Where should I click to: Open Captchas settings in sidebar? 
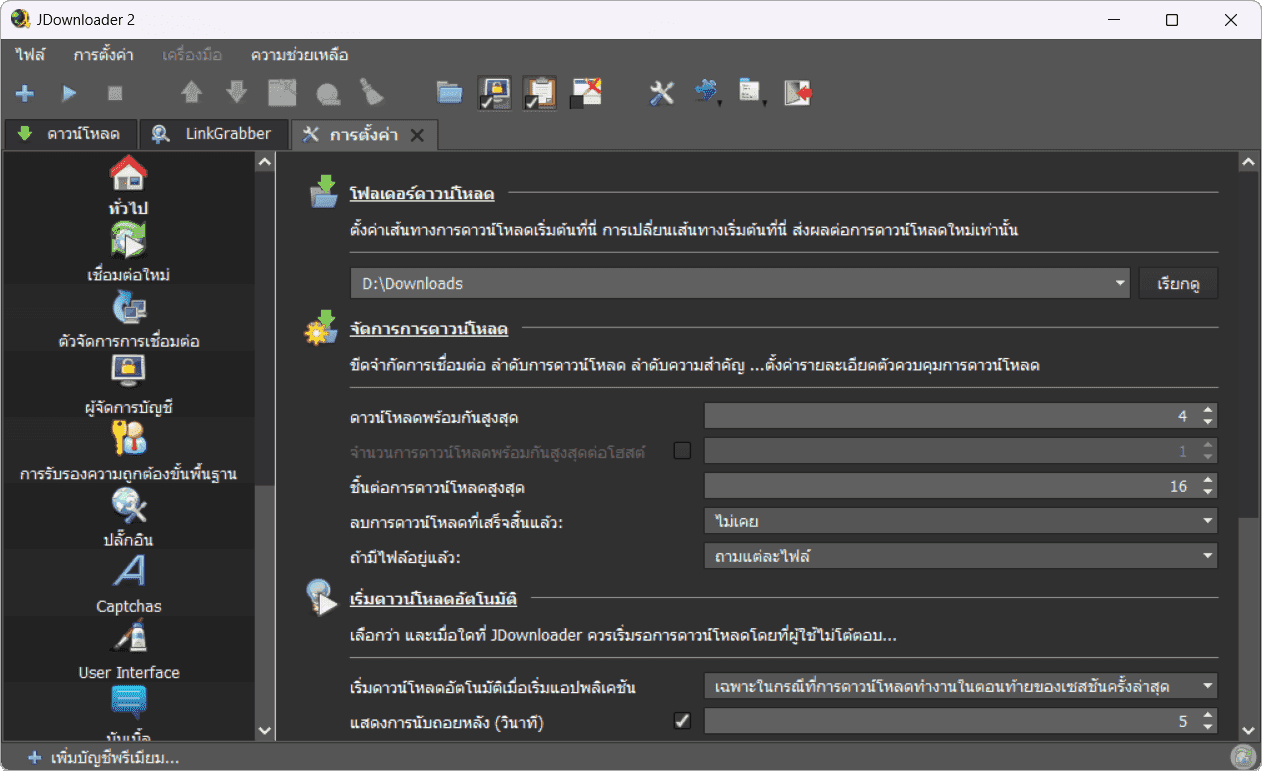(129, 584)
